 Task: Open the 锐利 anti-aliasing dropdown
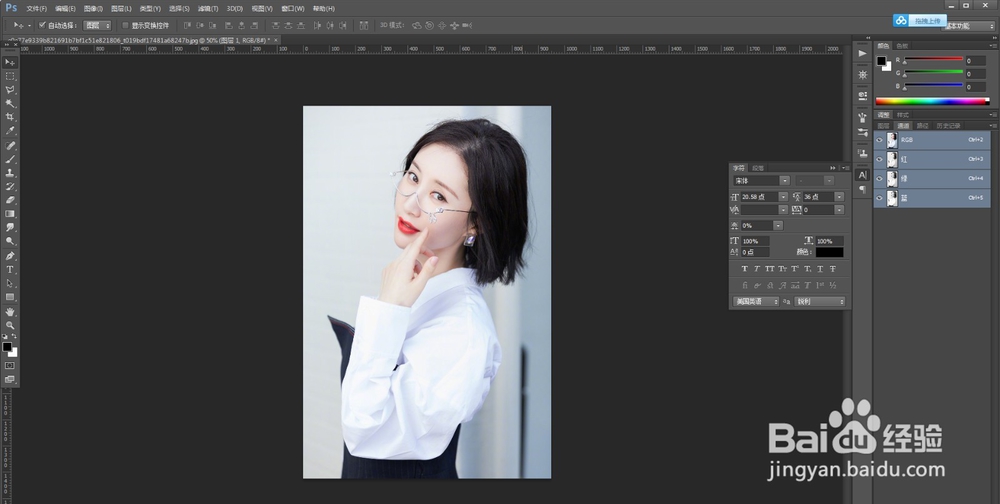(820, 302)
